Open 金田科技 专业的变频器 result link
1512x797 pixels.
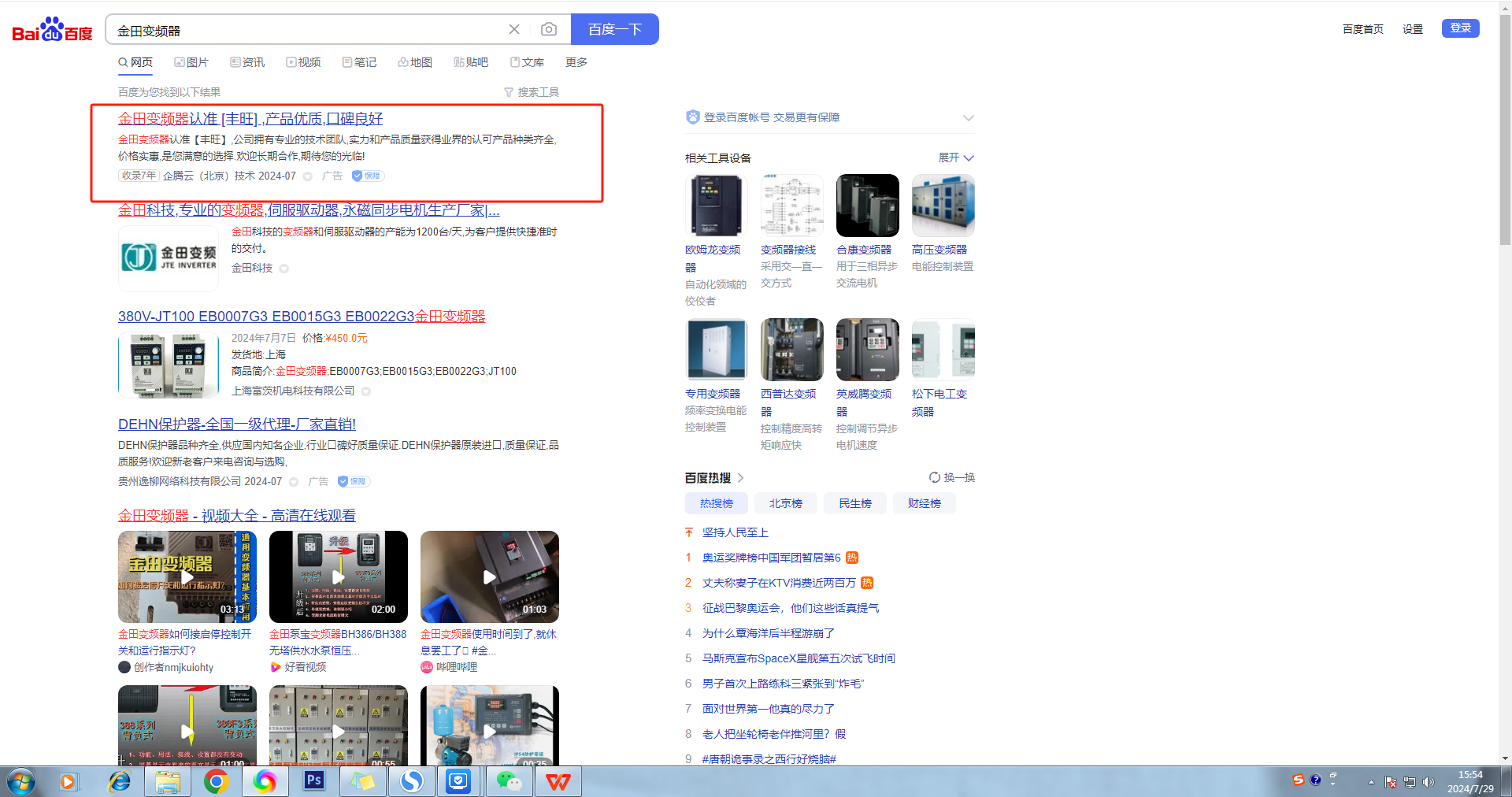coord(309,210)
